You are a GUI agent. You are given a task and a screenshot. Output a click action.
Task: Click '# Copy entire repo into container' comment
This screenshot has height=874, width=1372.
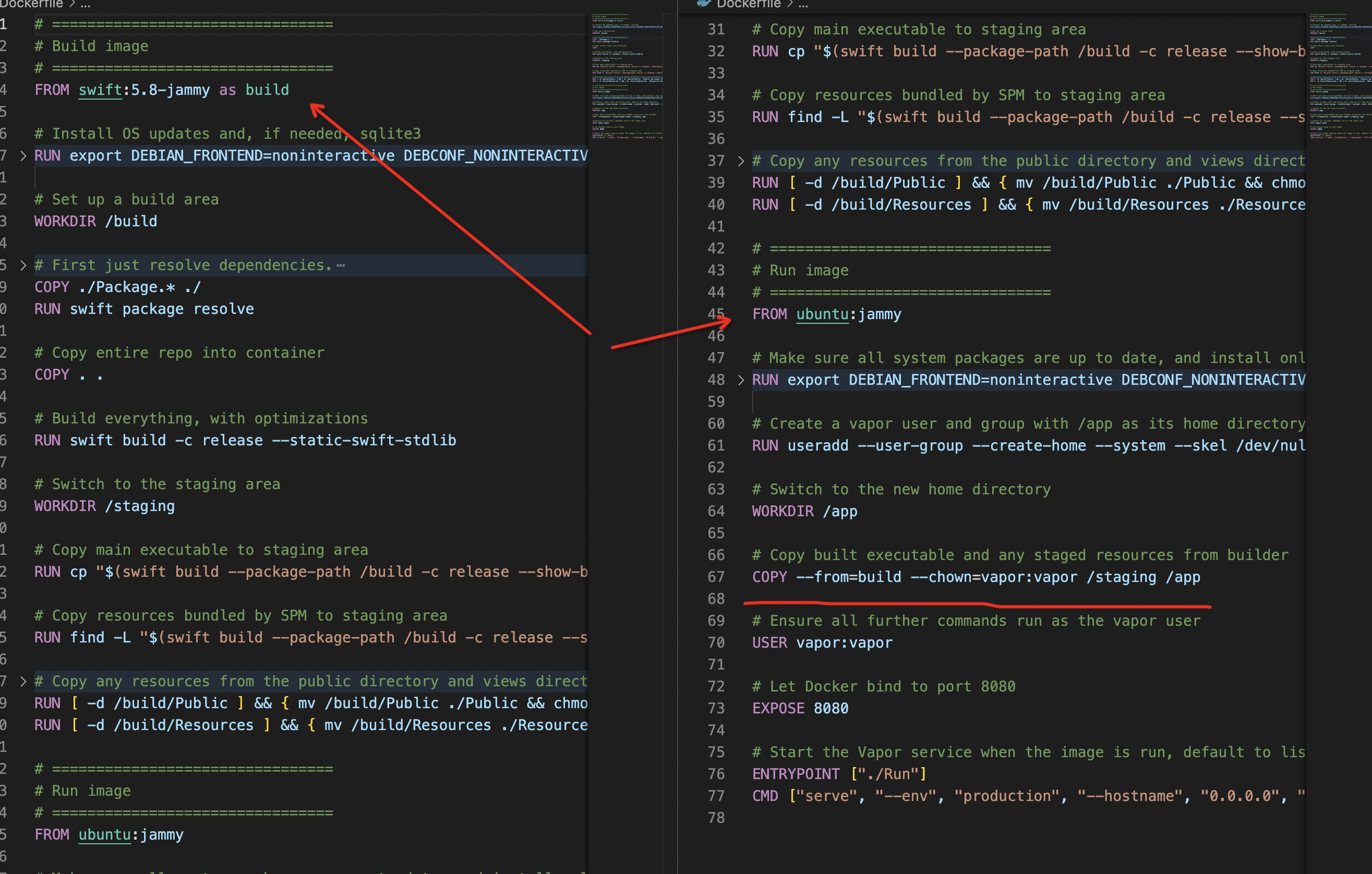tap(179, 353)
